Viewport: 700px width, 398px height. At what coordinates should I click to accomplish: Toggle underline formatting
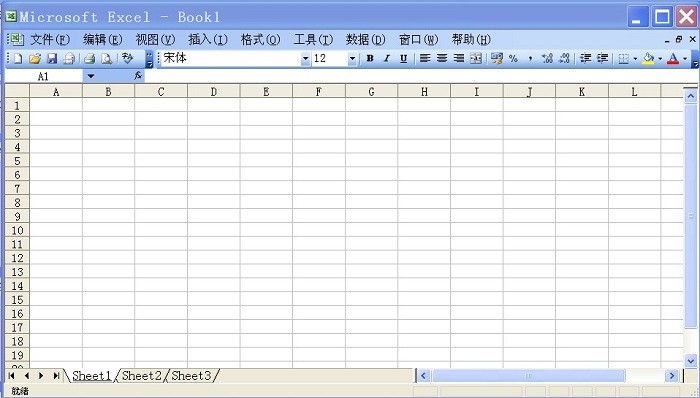(x=404, y=58)
